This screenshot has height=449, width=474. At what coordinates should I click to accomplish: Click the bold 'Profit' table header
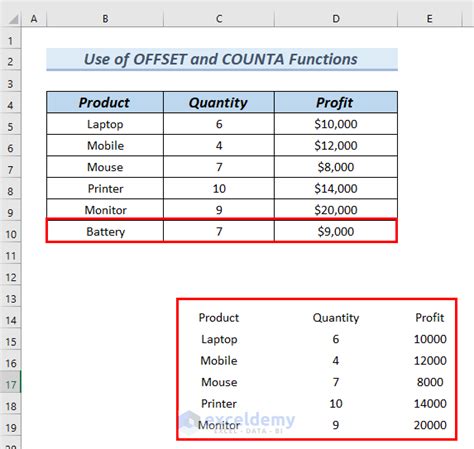336,103
